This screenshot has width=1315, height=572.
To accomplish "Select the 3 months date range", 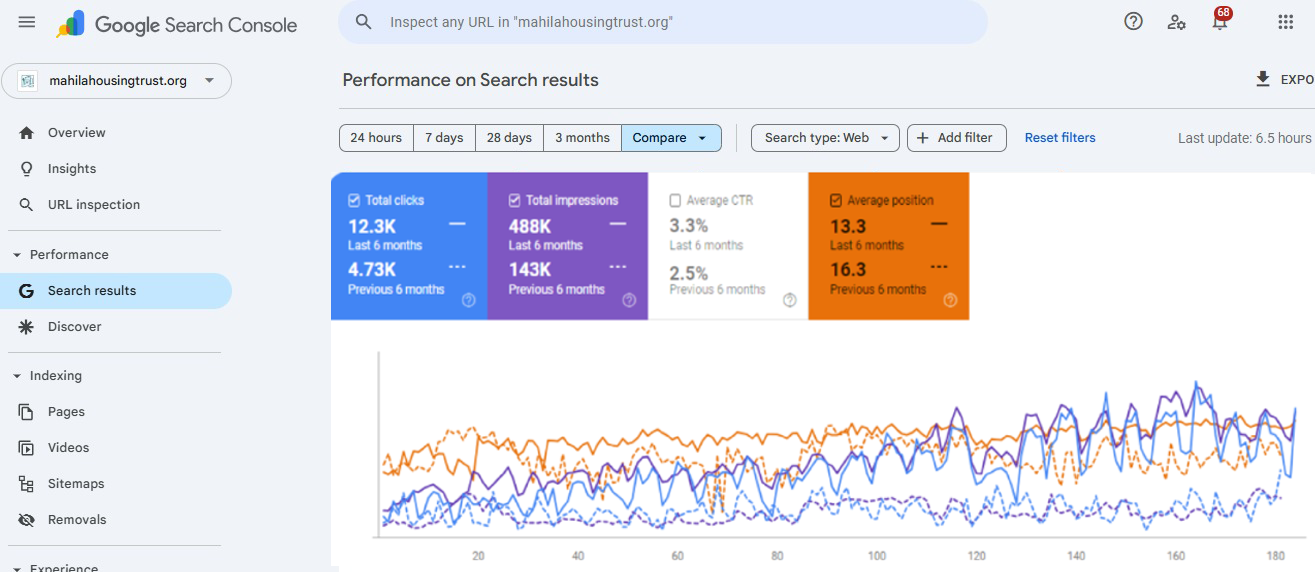I will (582, 138).
